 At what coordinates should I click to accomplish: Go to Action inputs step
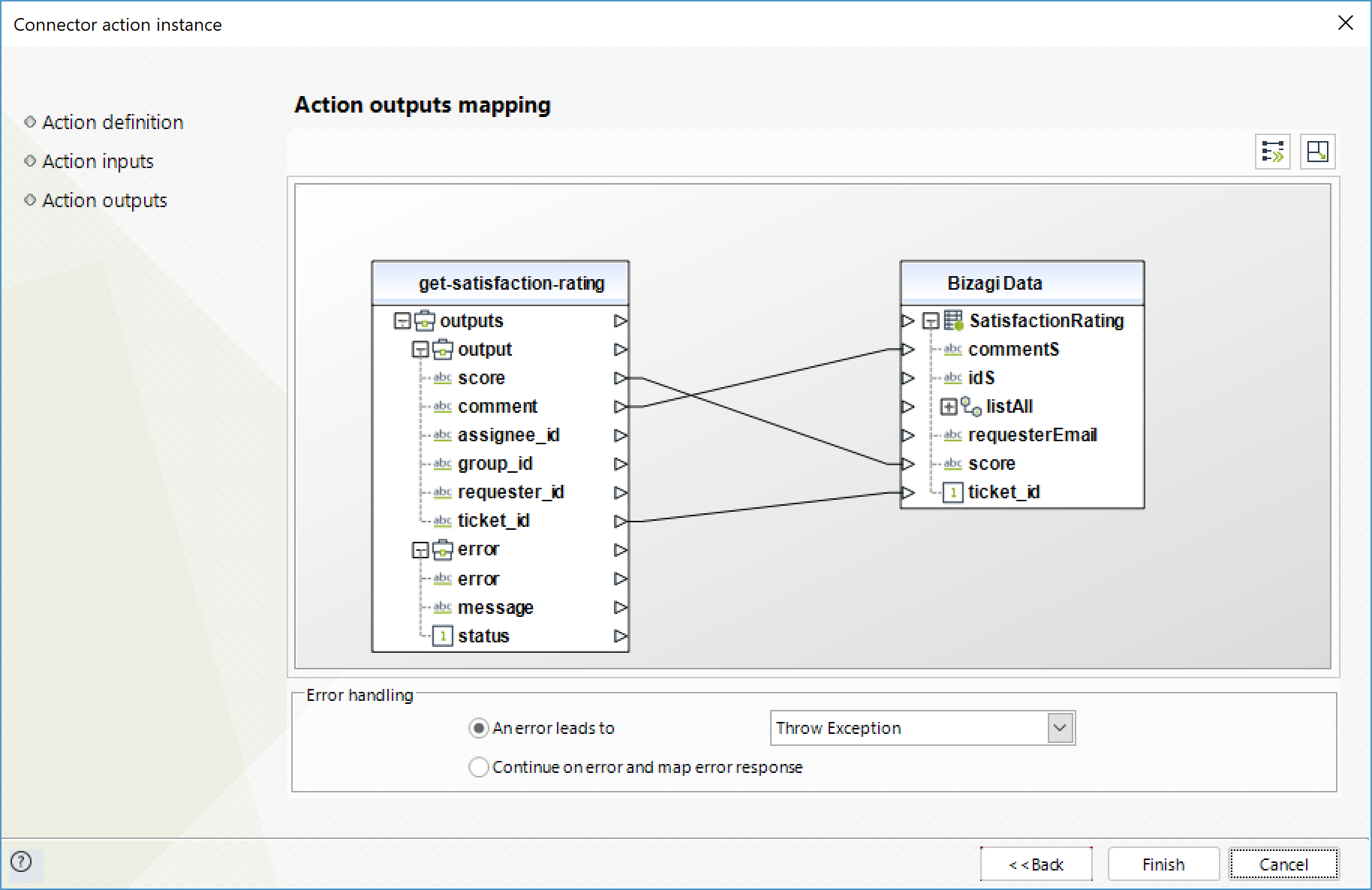(98, 161)
